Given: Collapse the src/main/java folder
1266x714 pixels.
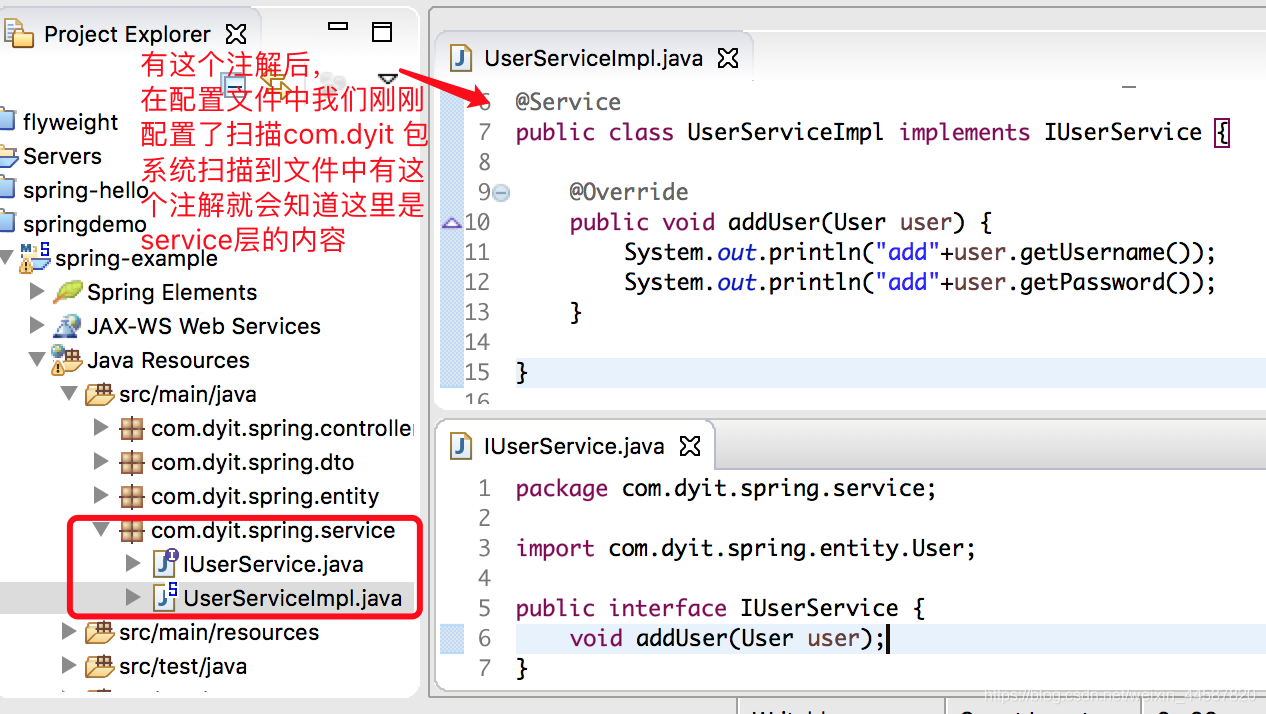Looking at the screenshot, I should (70, 394).
